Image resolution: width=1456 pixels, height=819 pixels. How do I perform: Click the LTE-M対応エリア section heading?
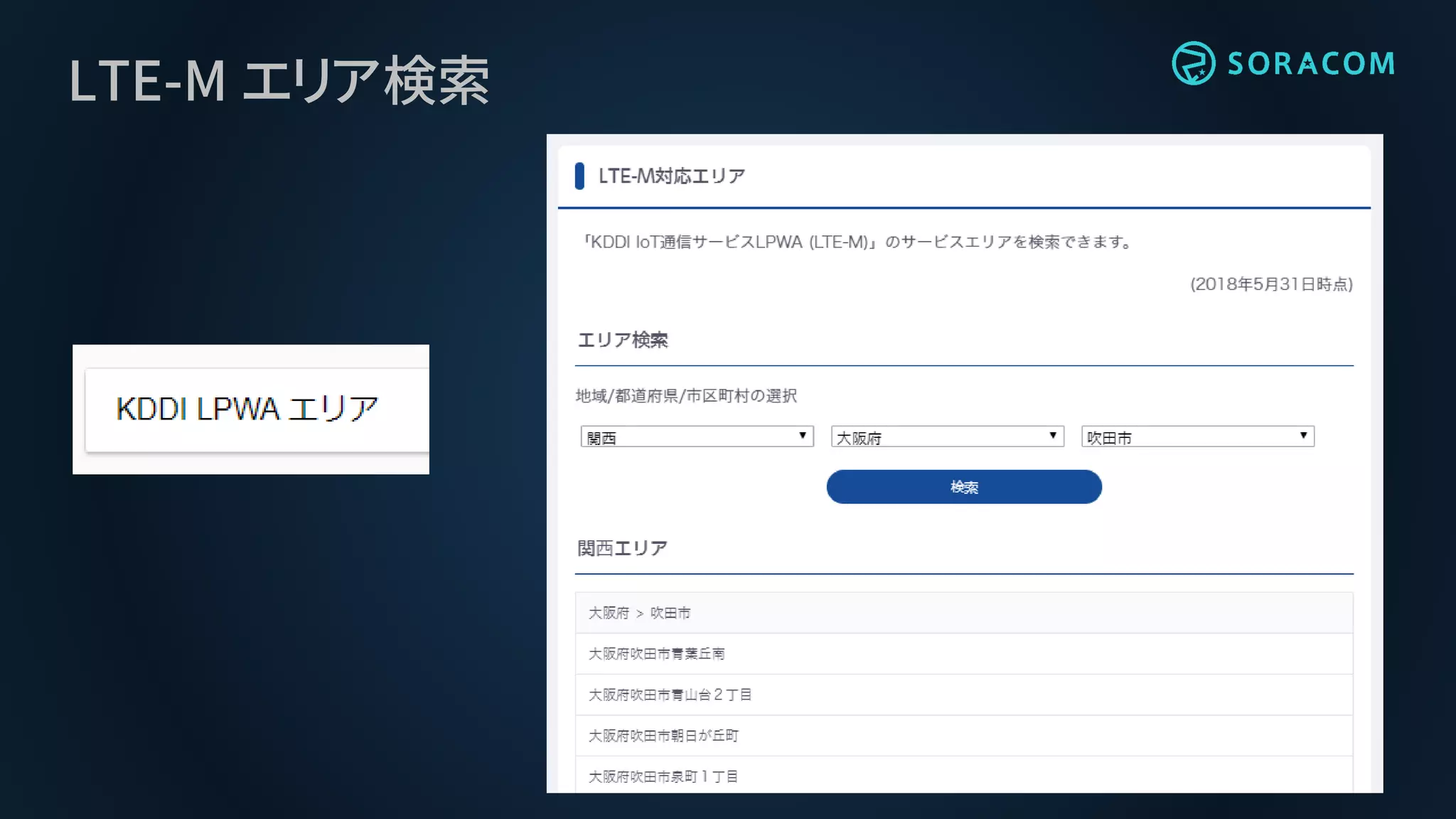point(671,176)
